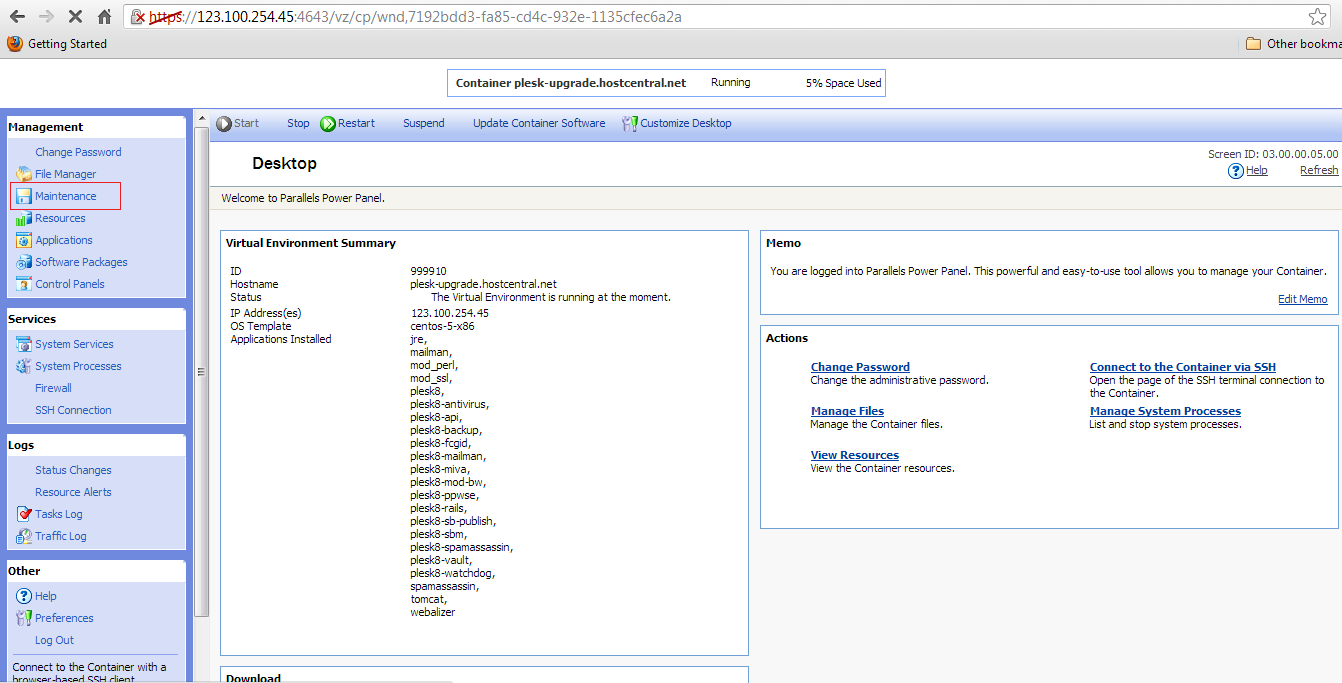Click the Manage System Processes action link

pos(1165,411)
